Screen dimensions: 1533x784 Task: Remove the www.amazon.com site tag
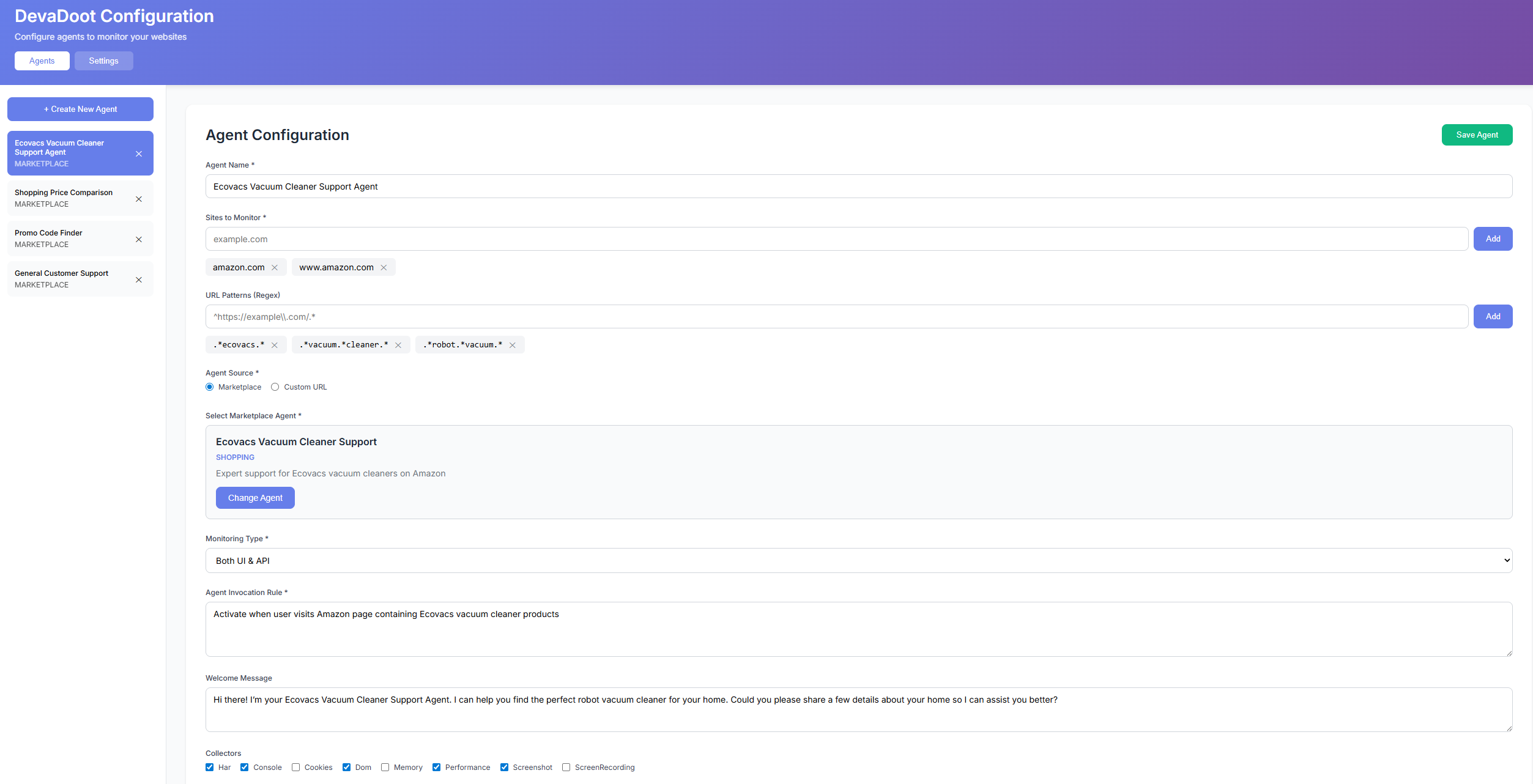[384, 267]
